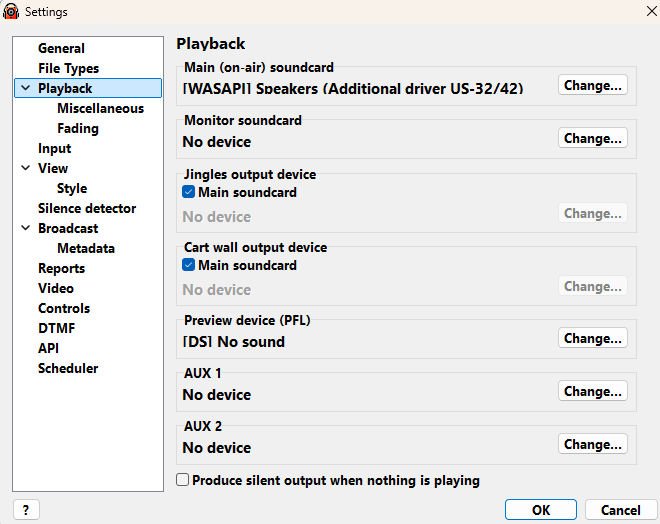The width and height of the screenshot is (660, 524).
Task: Collapse the Broadcast tree node chevron
Action: [x=26, y=228]
